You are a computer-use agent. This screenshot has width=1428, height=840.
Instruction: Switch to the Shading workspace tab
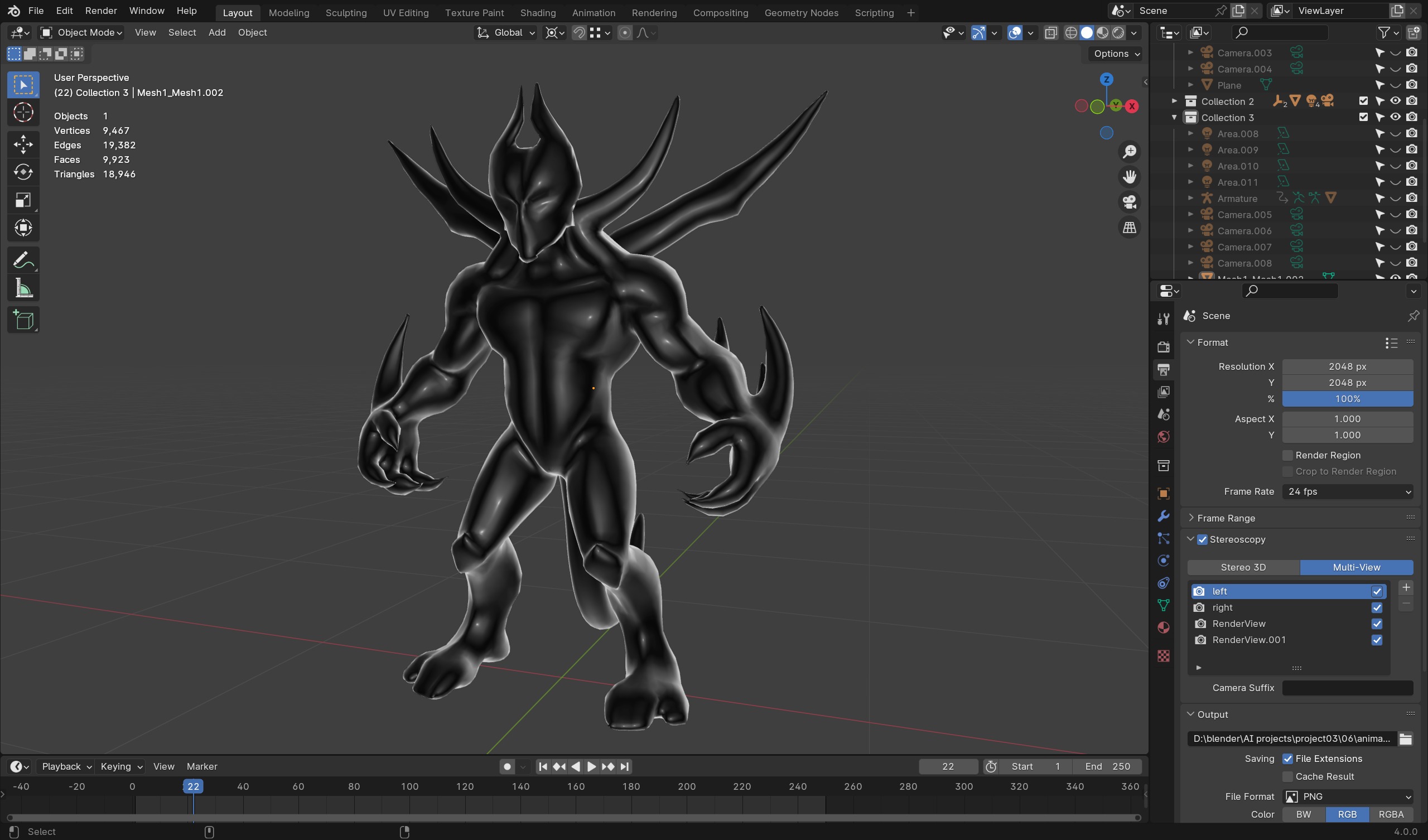tap(538, 12)
